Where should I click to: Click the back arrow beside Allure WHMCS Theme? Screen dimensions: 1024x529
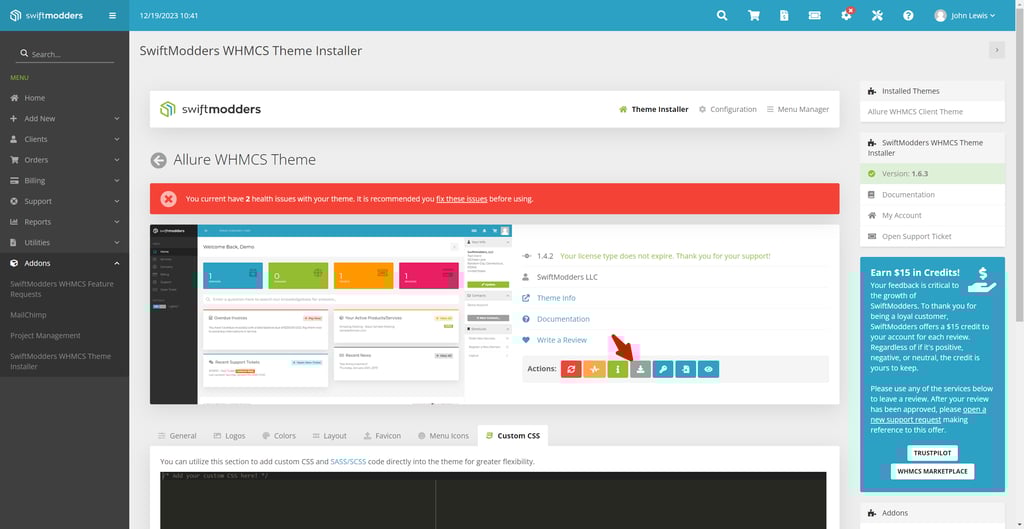pyautogui.click(x=158, y=160)
